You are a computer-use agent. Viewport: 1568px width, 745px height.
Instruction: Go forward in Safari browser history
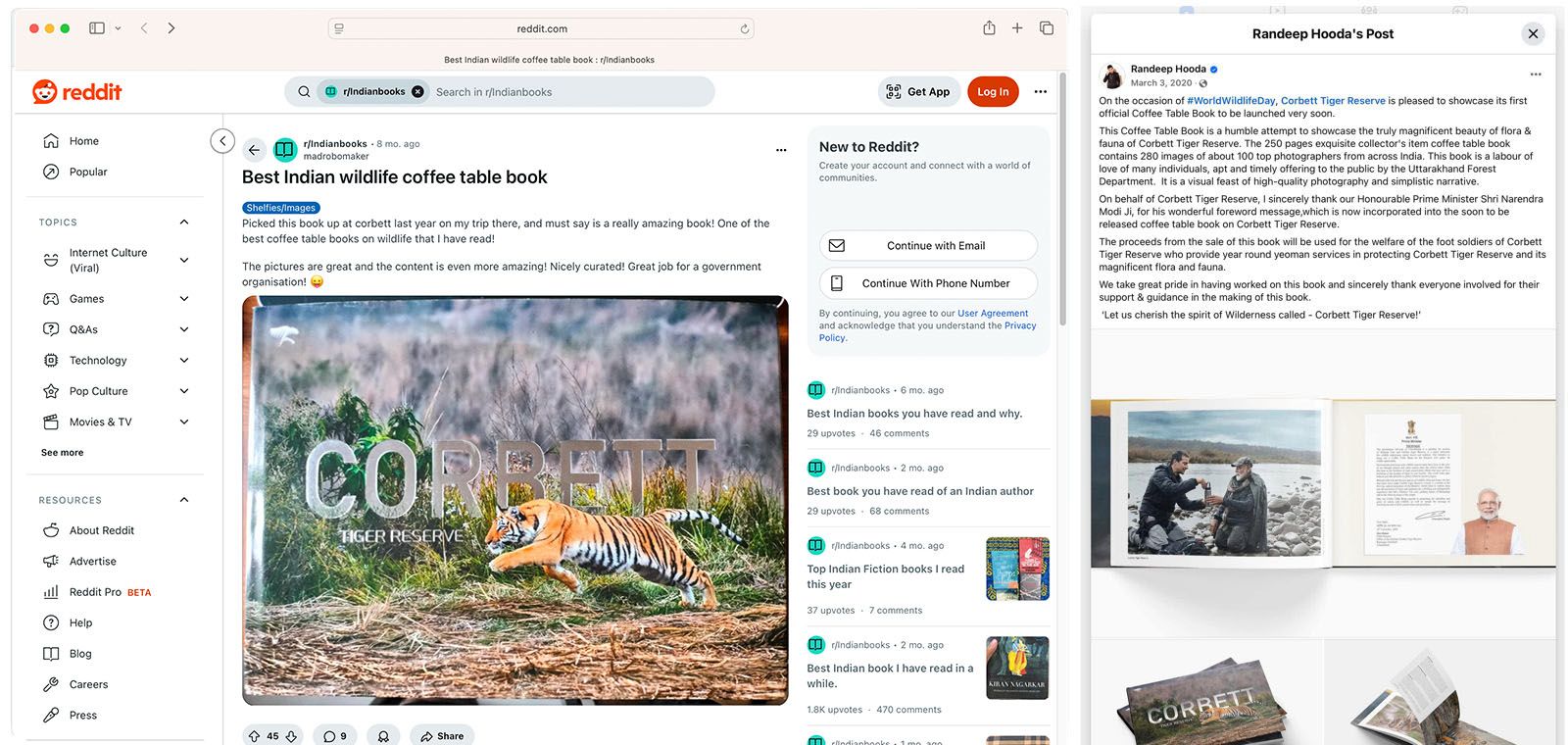171,28
